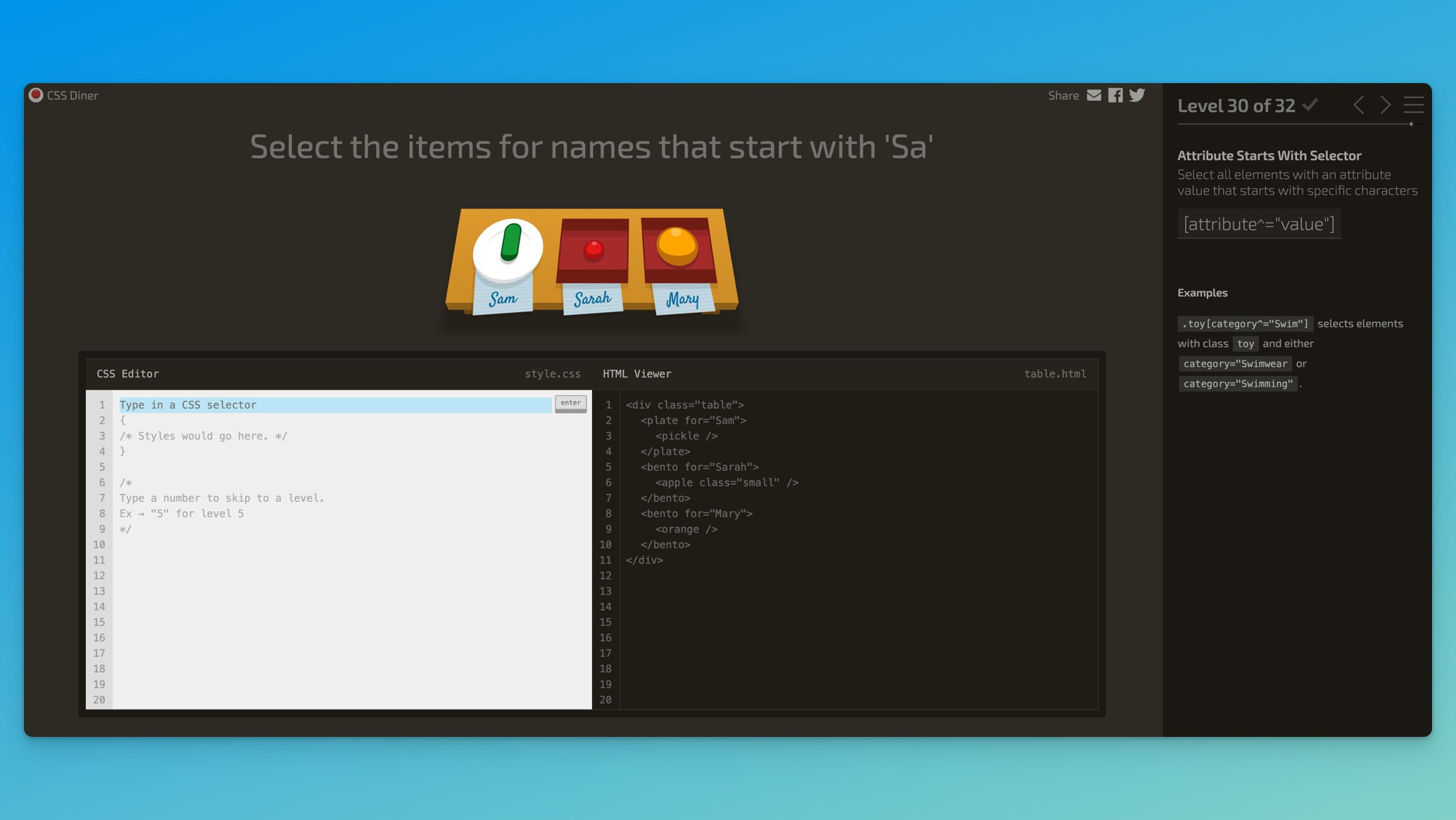The width and height of the screenshot is (1456, 820).
Task: Click the CSS Diner logo icon
Action: [x=36, y=95]
